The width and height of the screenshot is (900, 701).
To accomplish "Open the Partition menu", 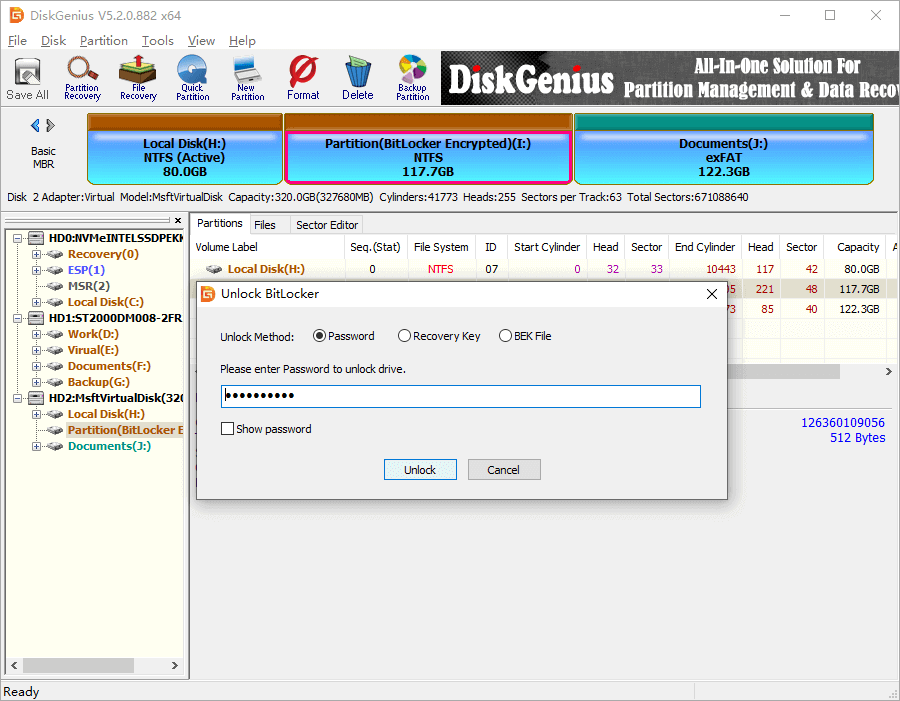I will [x=103, y=41].
